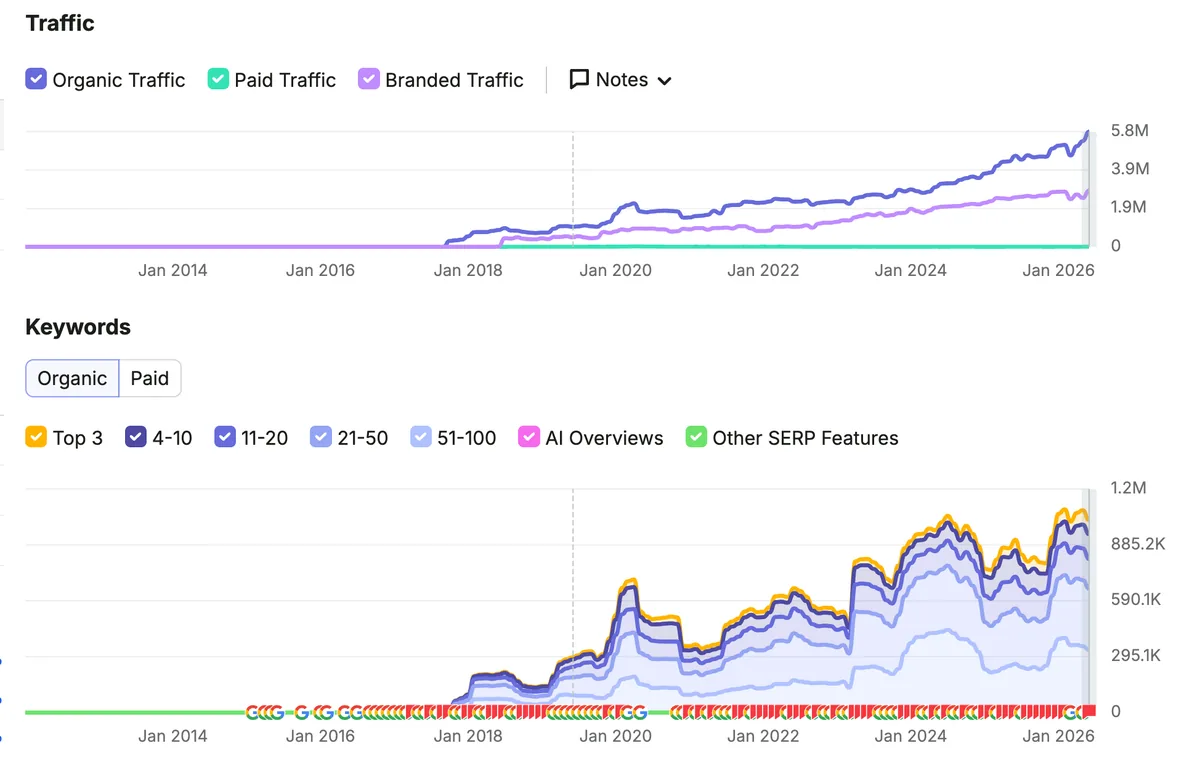
Task: Click Jan 2026 on the Keywords chart axis
Action: coord(1059,736)
